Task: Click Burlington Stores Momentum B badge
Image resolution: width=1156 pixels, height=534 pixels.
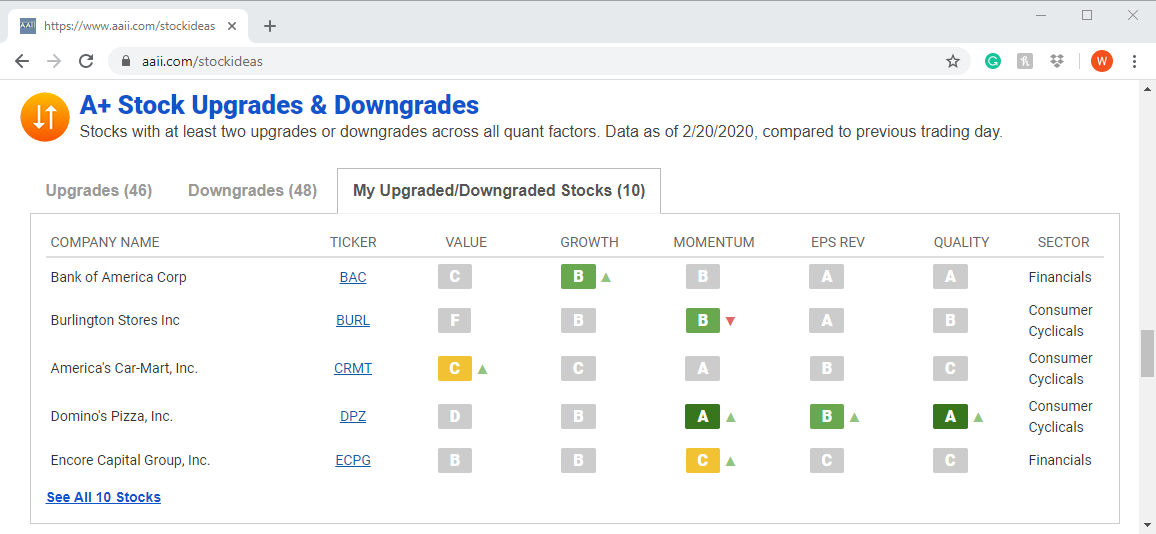Action: [x=703, y=321]
